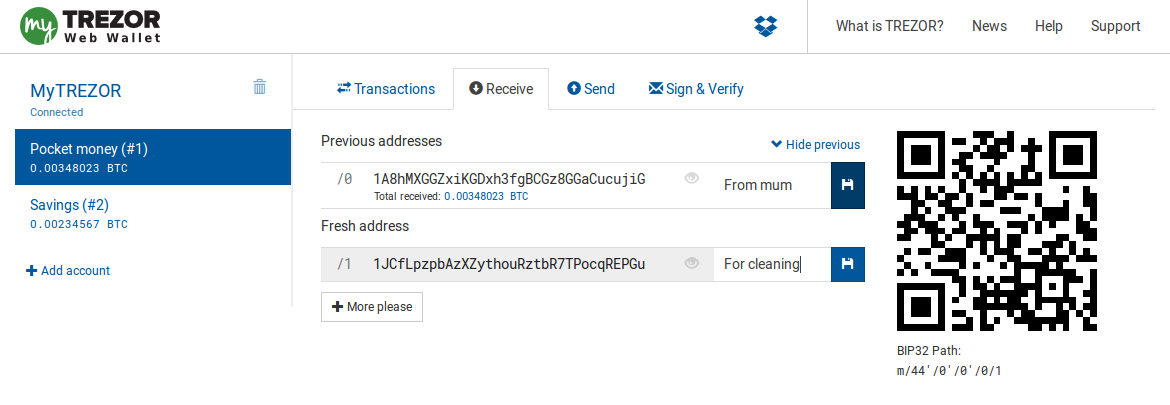Open the News link in header
The image size is (1170, 405).
coord(989,26)
